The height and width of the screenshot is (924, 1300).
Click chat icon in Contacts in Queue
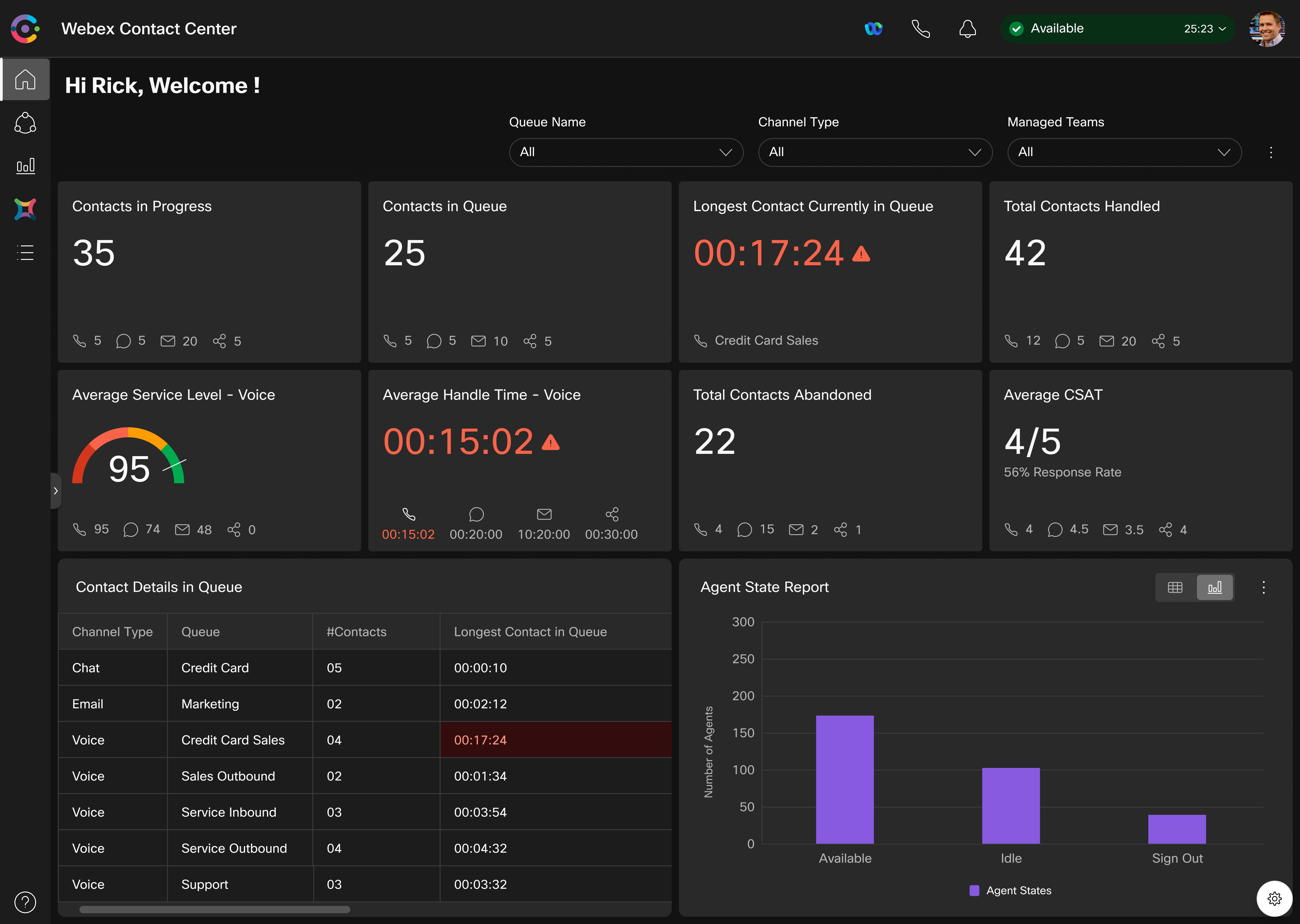click(434, 341)
